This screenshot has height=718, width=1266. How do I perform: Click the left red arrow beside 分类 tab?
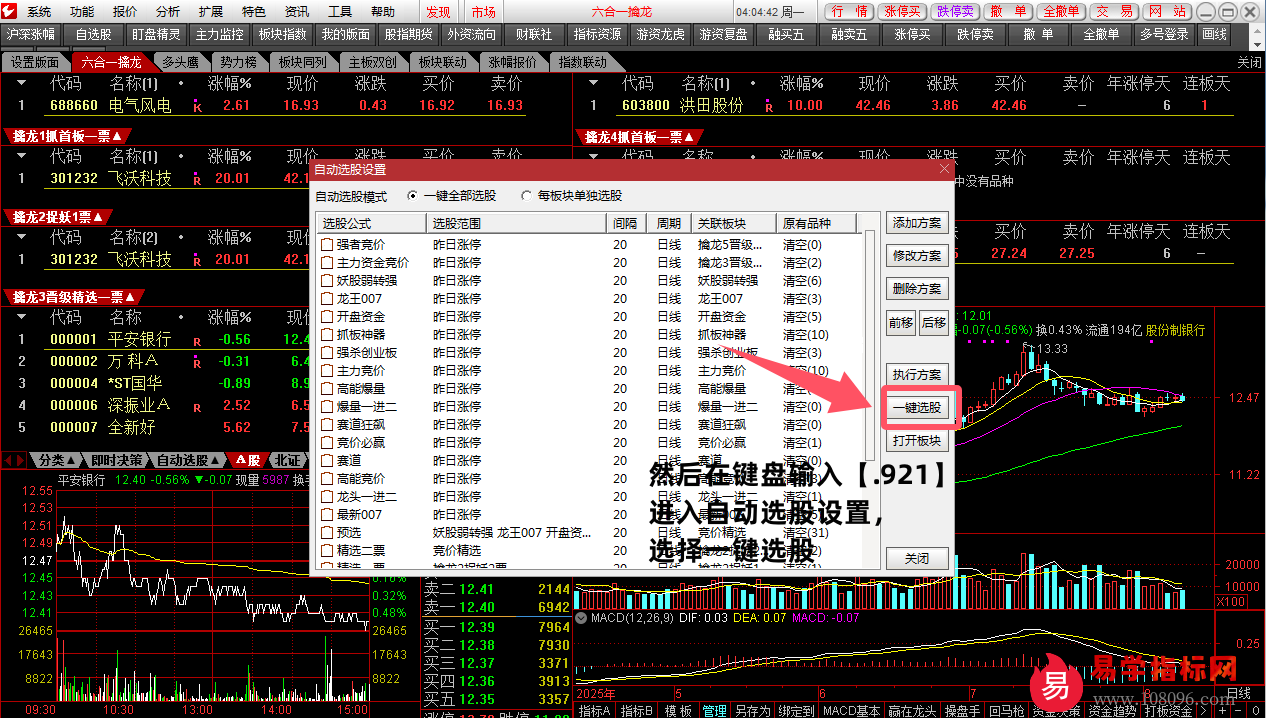9,460
